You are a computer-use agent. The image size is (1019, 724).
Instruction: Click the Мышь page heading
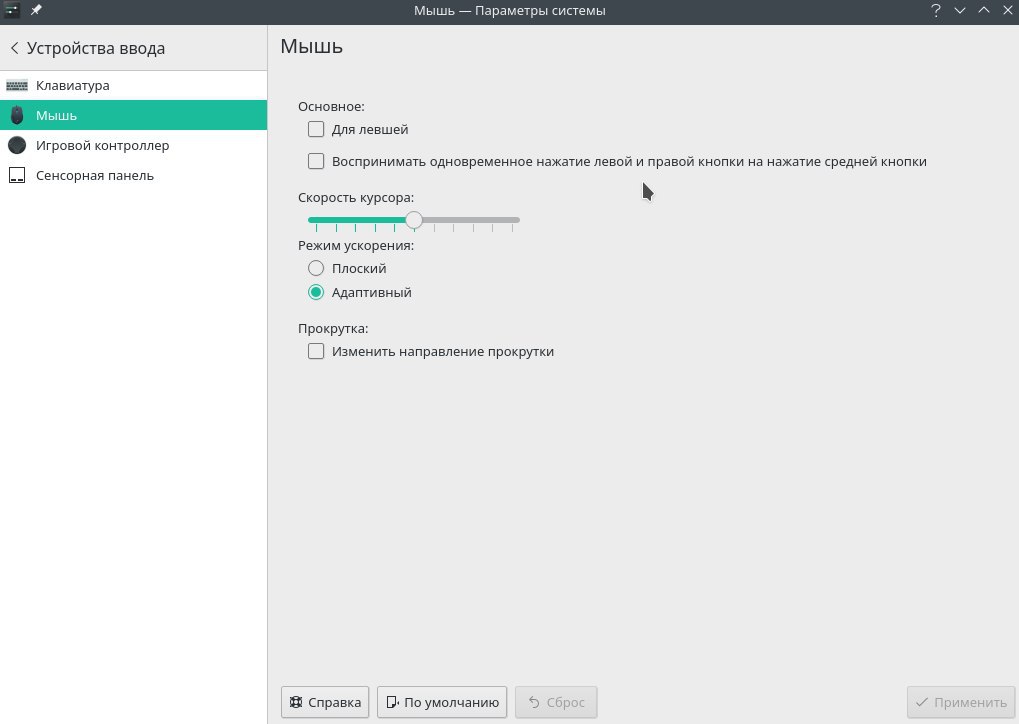tap(311, 46)
